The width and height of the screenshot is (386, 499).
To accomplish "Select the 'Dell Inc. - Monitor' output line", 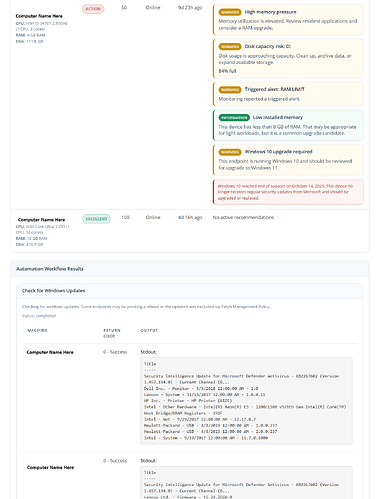I will click(x=201, y=389).
